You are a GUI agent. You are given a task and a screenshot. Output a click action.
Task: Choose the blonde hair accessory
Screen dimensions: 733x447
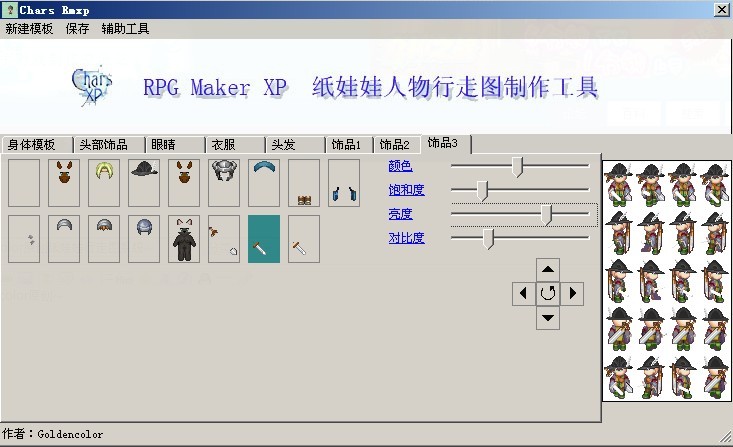(x=104, y=183)
